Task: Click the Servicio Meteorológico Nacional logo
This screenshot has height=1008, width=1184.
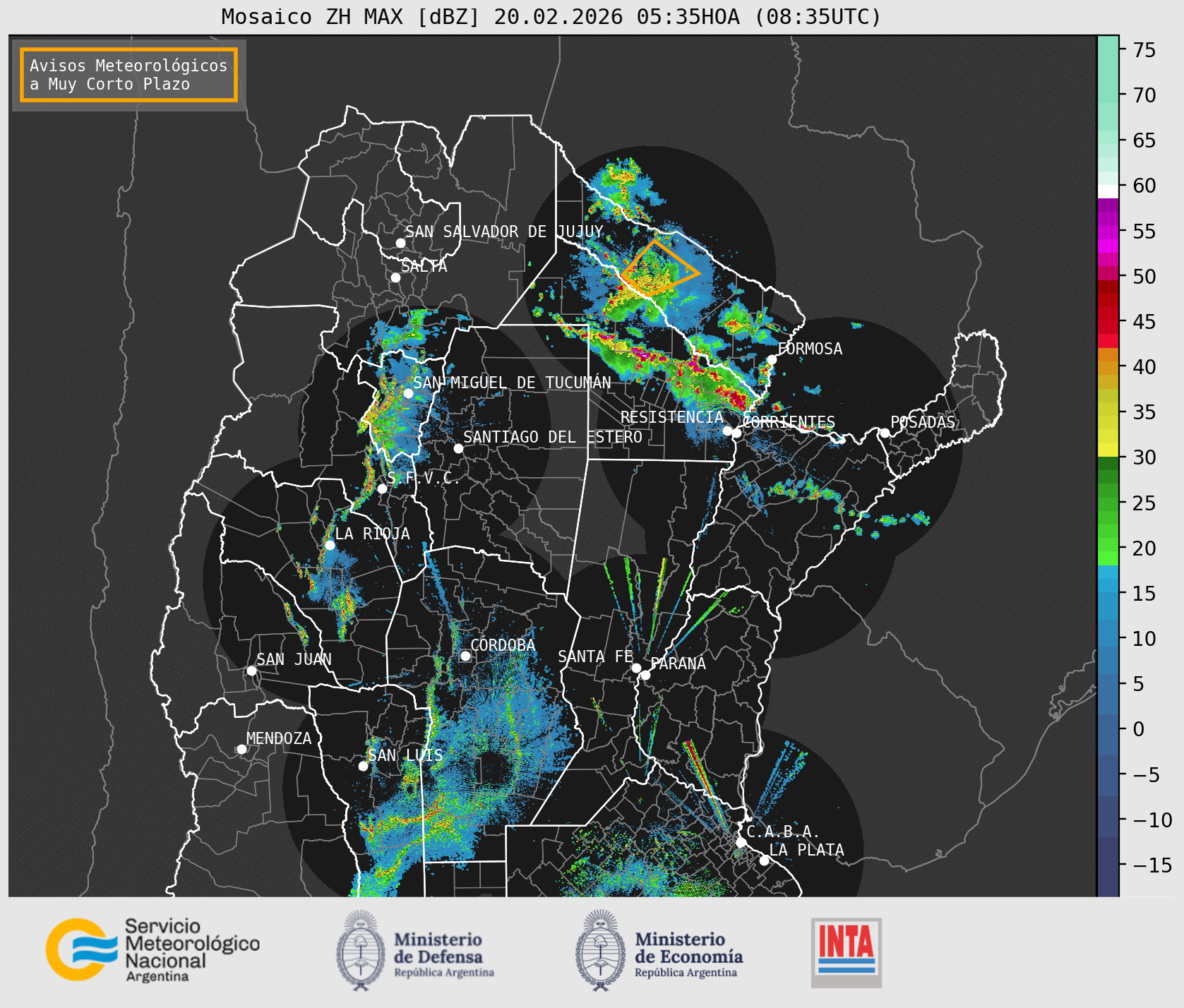Action: point(153,949)
